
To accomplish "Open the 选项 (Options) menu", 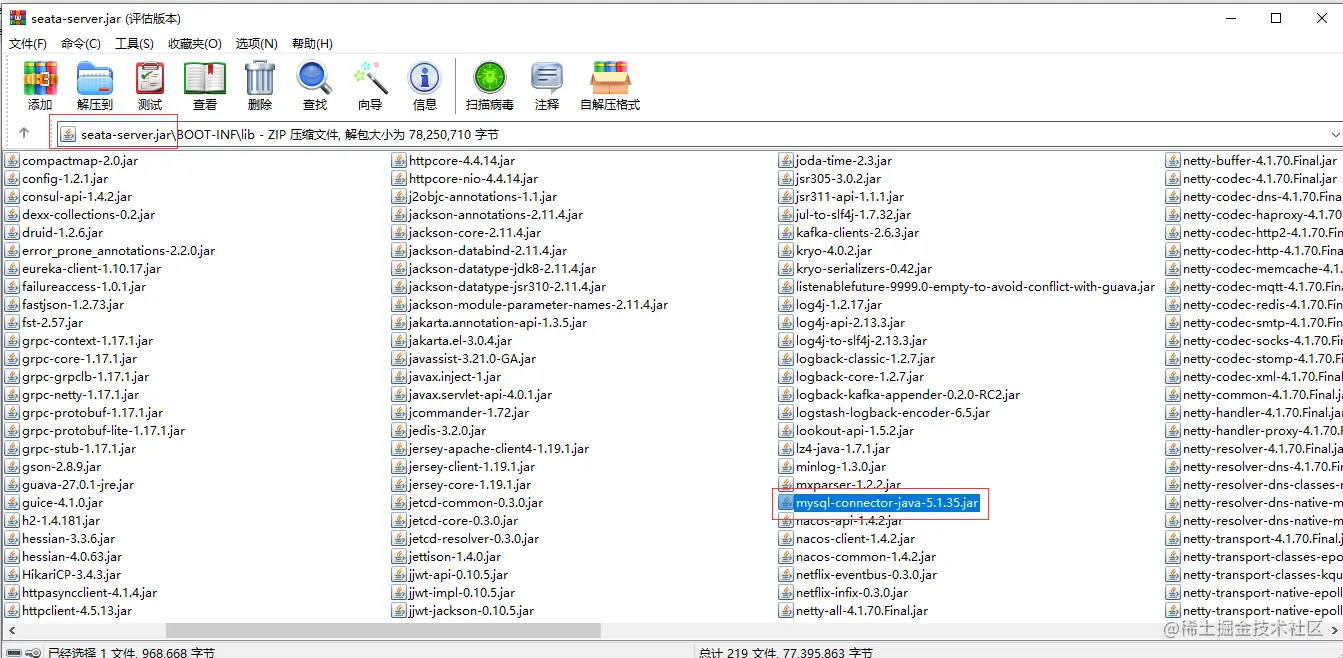I will click(256, 43).
